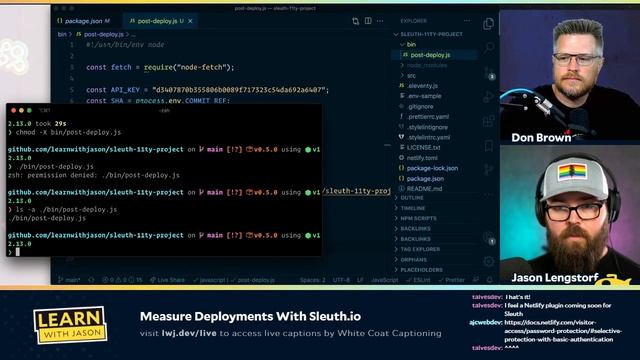
Task: Open editor More Actions ellipsis
Action: [x=380, y=21]
